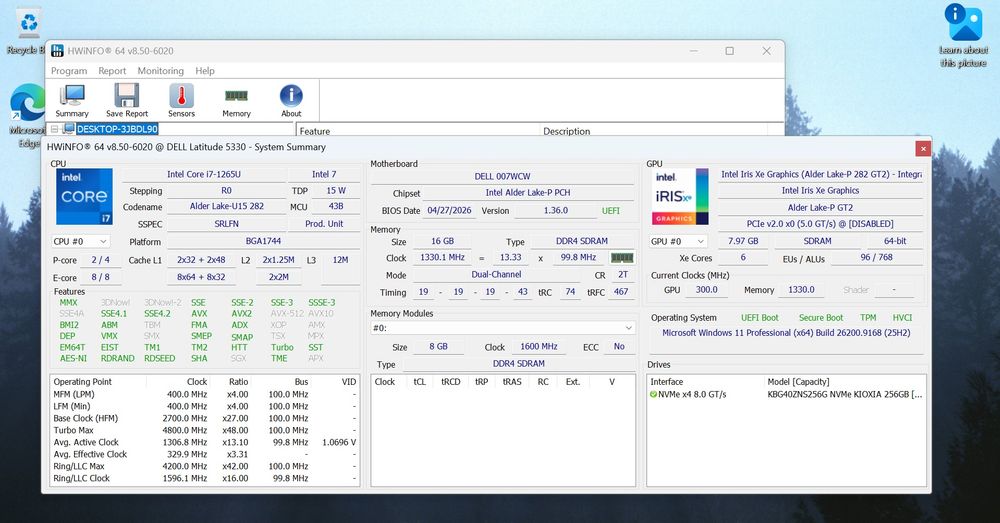Image resolution: width=1000 pixels, height=523 pixels.
Task: Collapse the DESKTOP-3JBDL90 tree node
Action: pos(55,129)
